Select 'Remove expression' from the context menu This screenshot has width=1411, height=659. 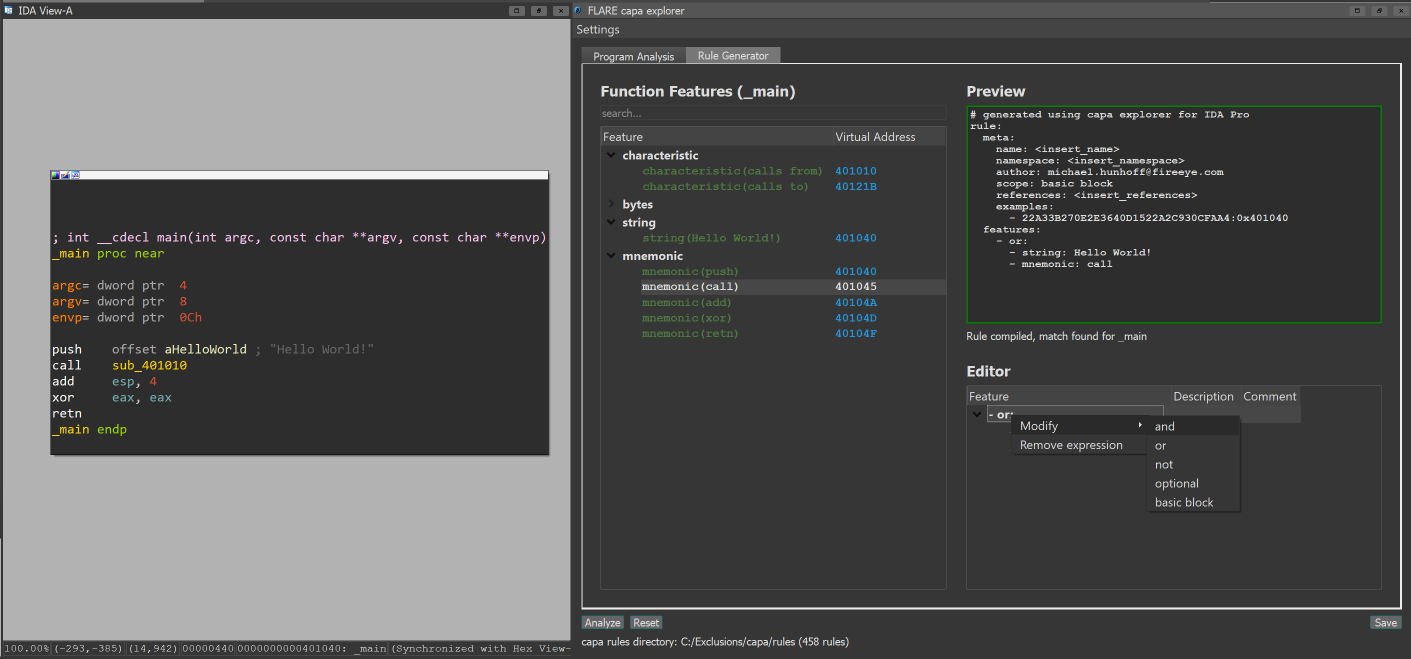click(1071, 446)
